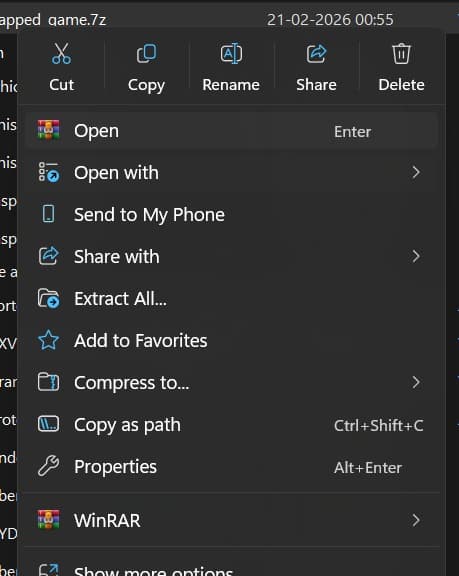Select Extract All... option
This screenshot has width=459, height=576.
(x=232, y=298)
